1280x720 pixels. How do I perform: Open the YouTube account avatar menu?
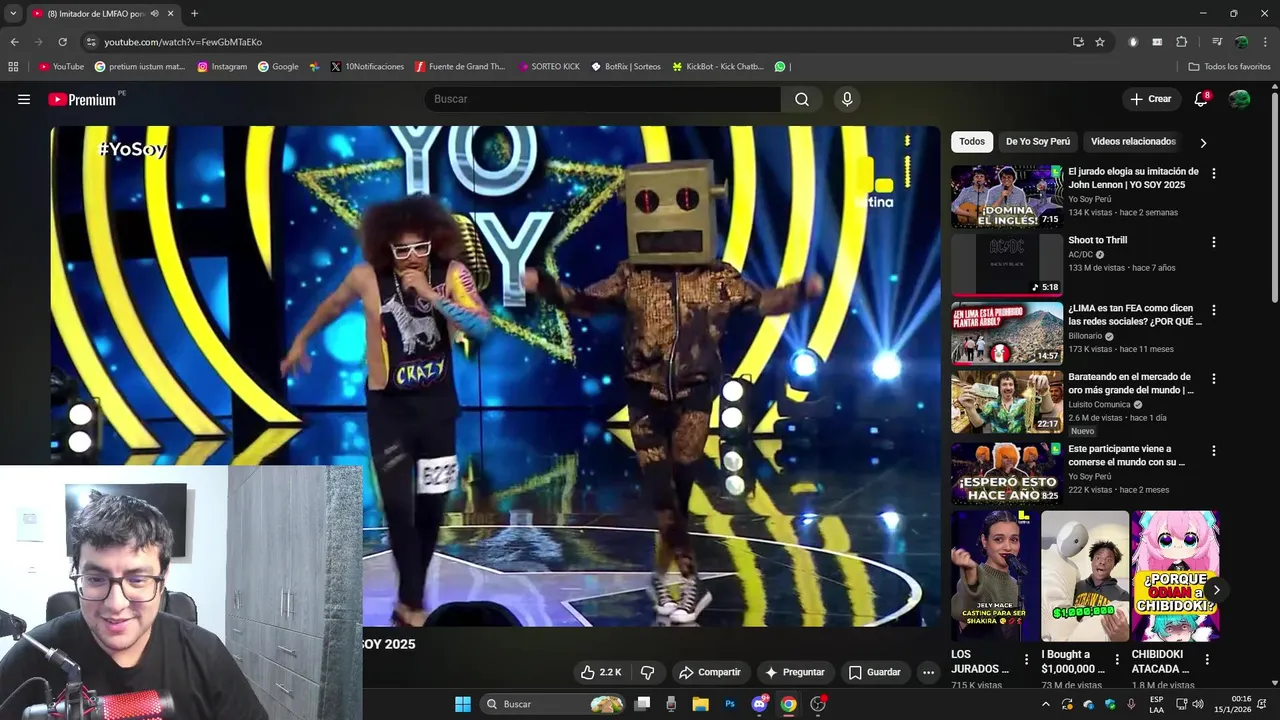(1239, 99)
